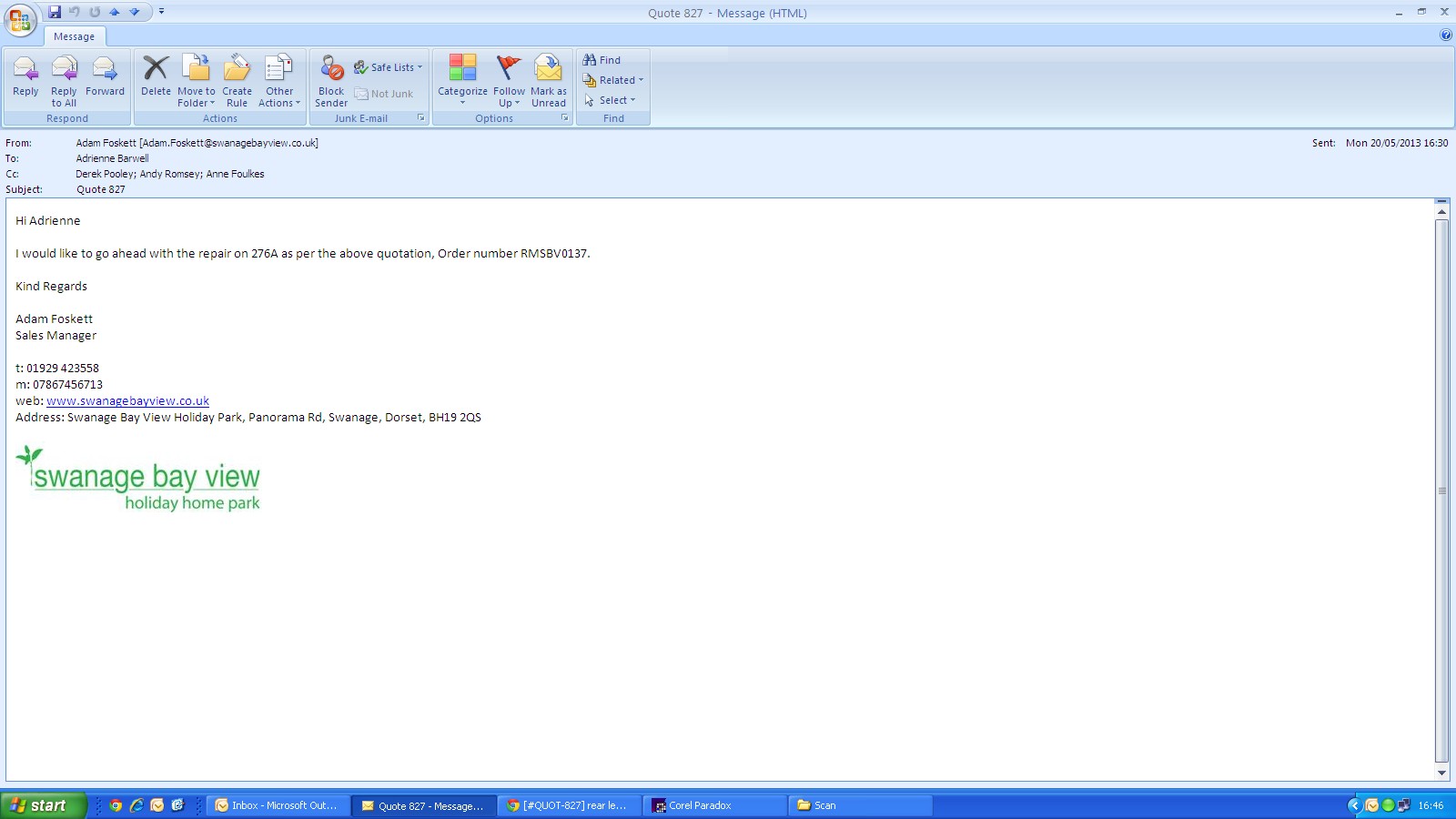Click the Create Rule icon

pos(237,80)
